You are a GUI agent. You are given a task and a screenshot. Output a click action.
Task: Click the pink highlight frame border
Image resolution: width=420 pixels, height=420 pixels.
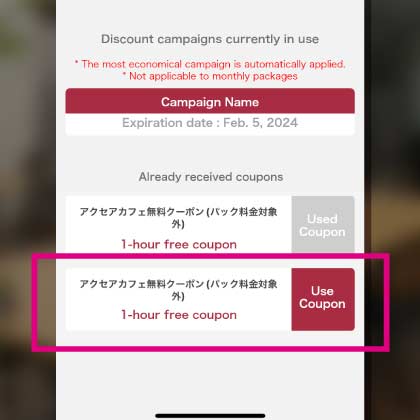[210, 349]
